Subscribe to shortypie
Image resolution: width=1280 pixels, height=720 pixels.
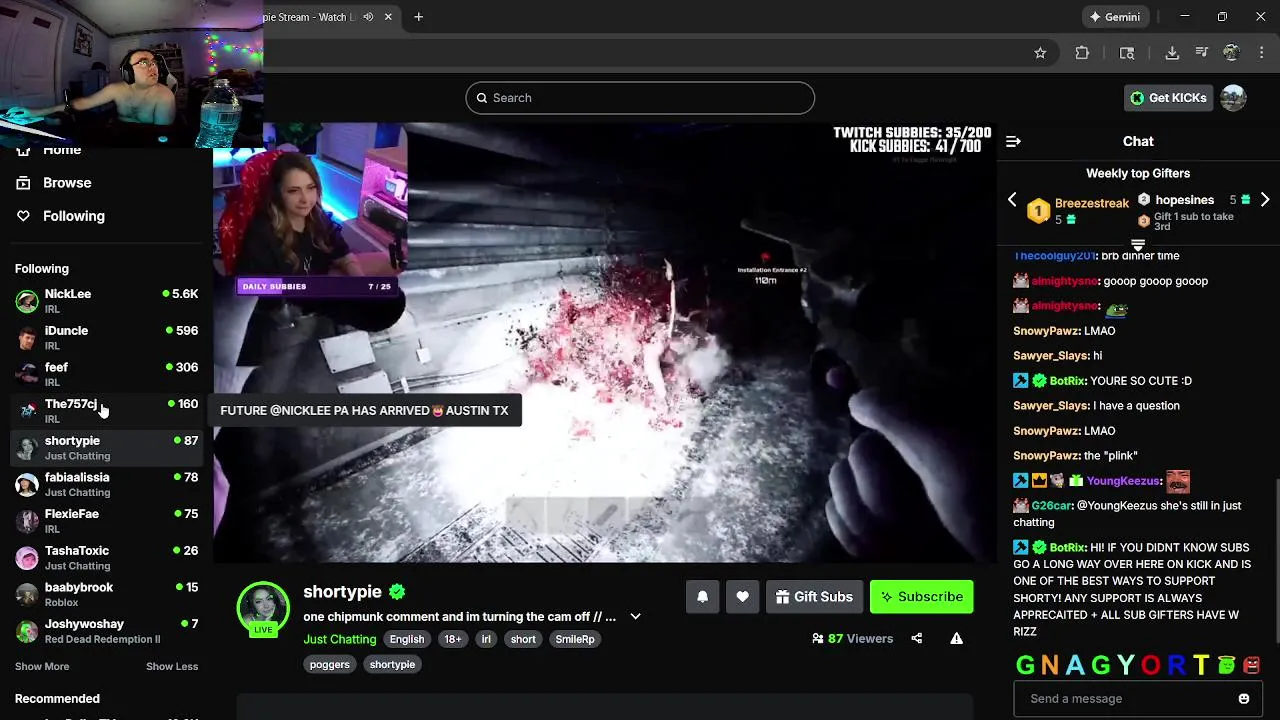pos(921,597)
